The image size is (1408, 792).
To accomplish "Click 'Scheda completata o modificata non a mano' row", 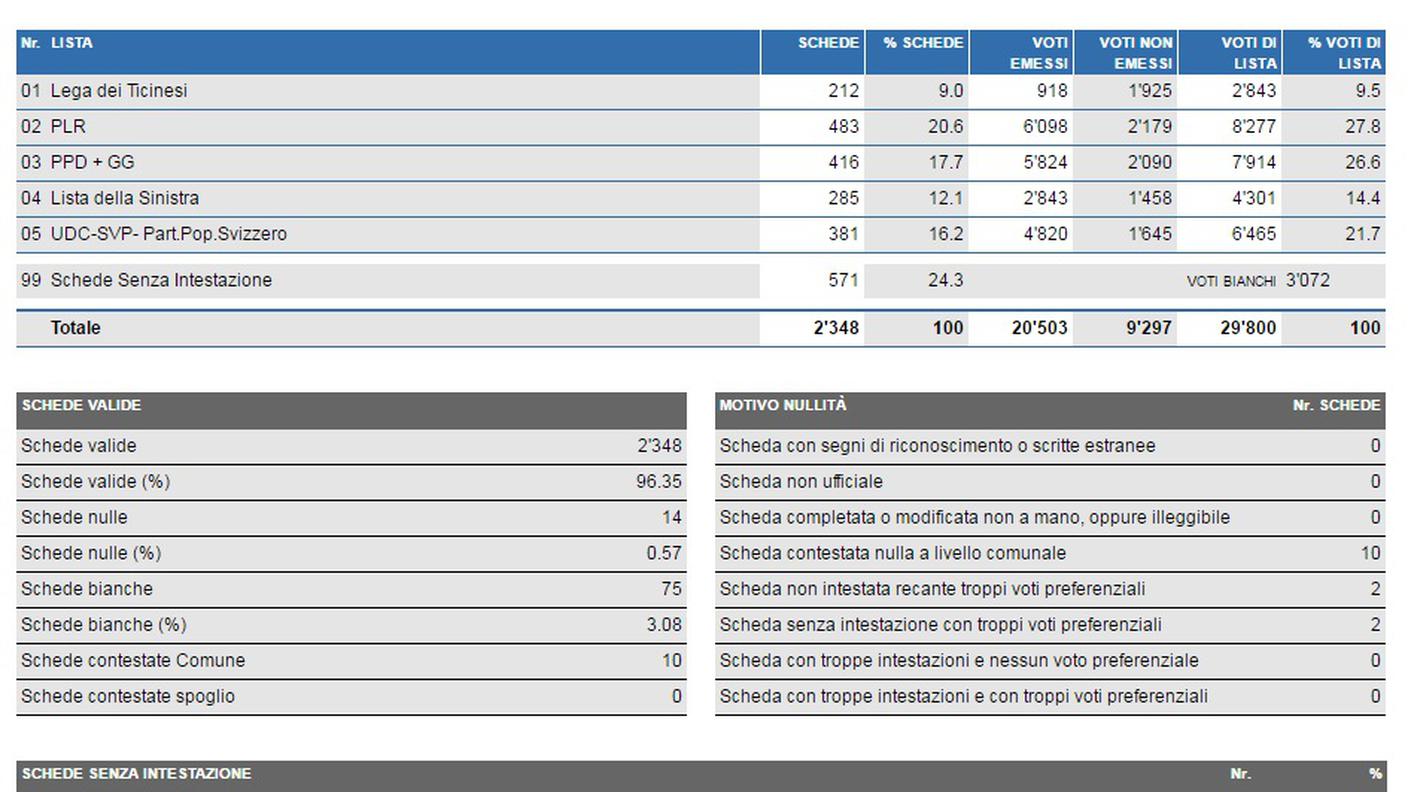I will [x=1050, y=518].
